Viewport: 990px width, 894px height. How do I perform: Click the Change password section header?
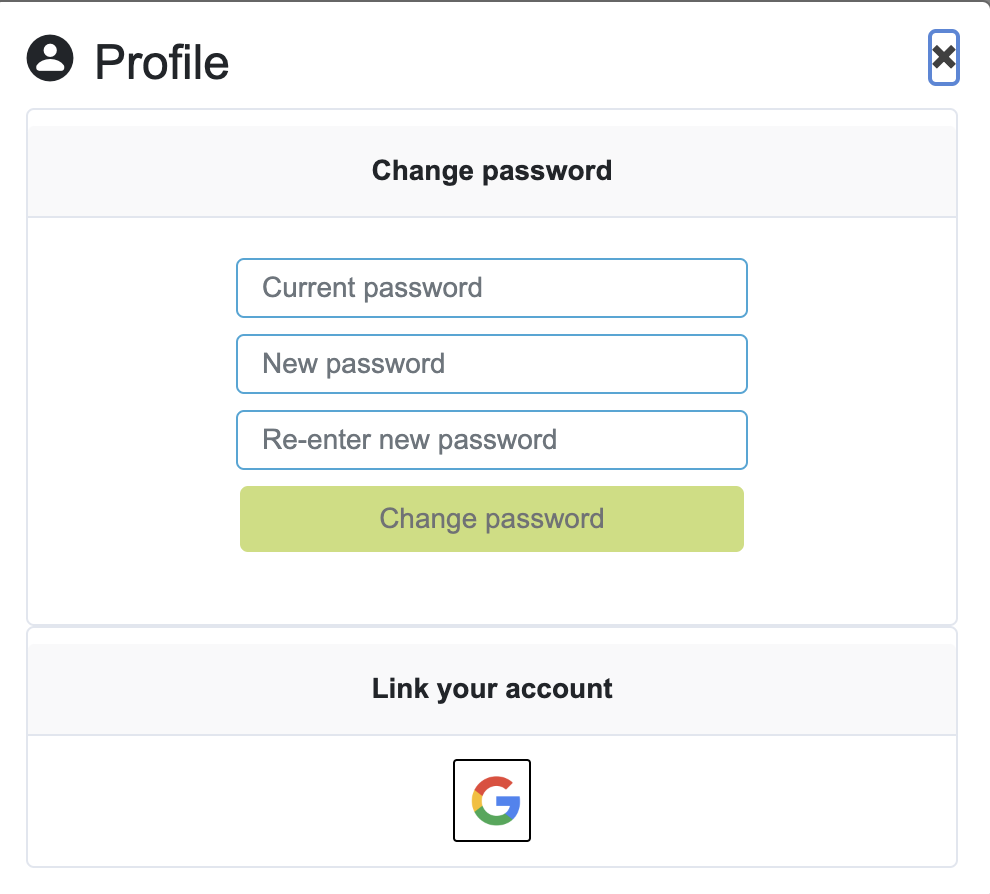[492, 171]
